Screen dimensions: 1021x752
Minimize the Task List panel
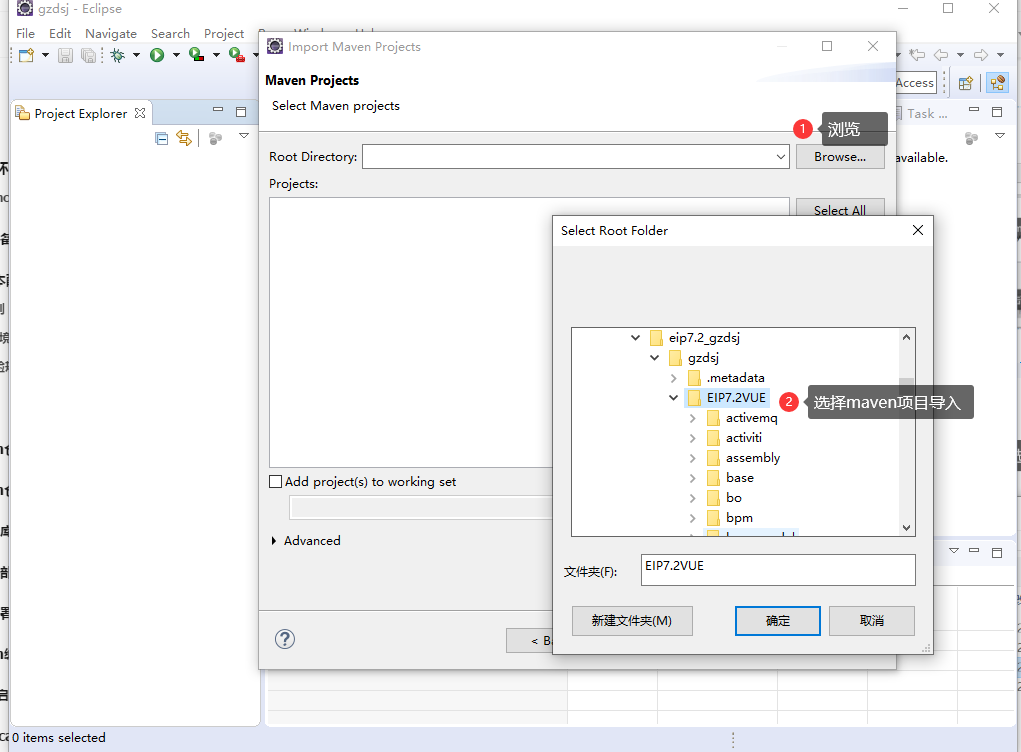(974, 109)
